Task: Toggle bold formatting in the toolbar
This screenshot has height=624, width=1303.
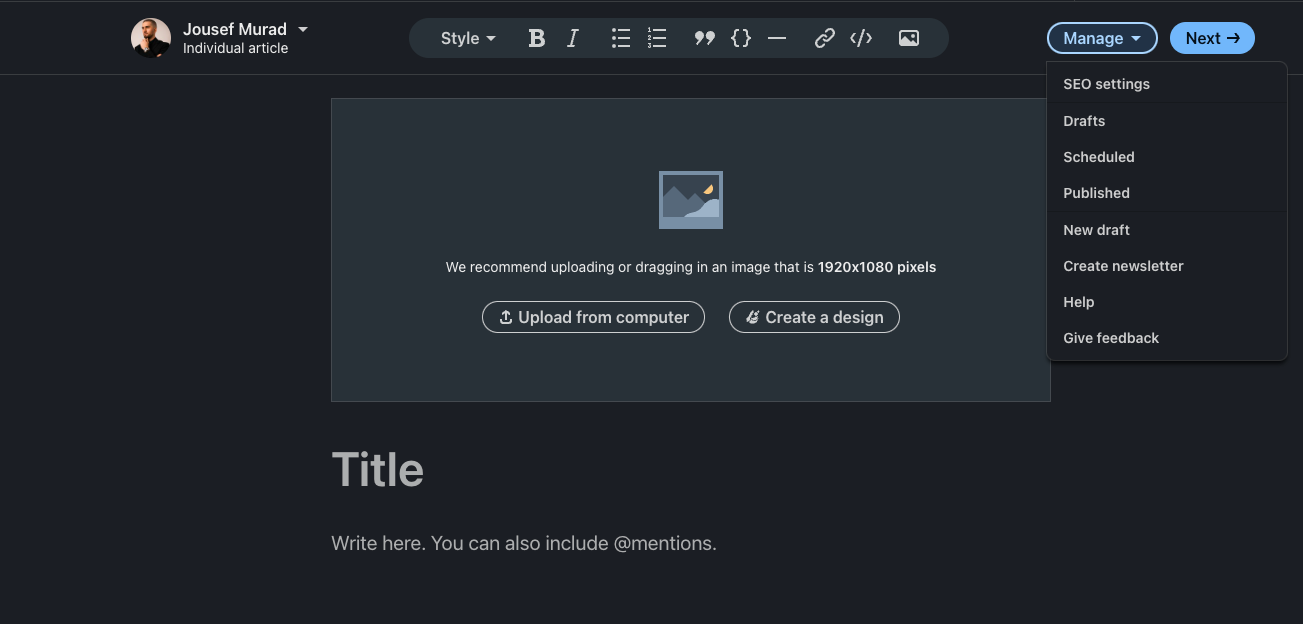Action: coord(536,37)
